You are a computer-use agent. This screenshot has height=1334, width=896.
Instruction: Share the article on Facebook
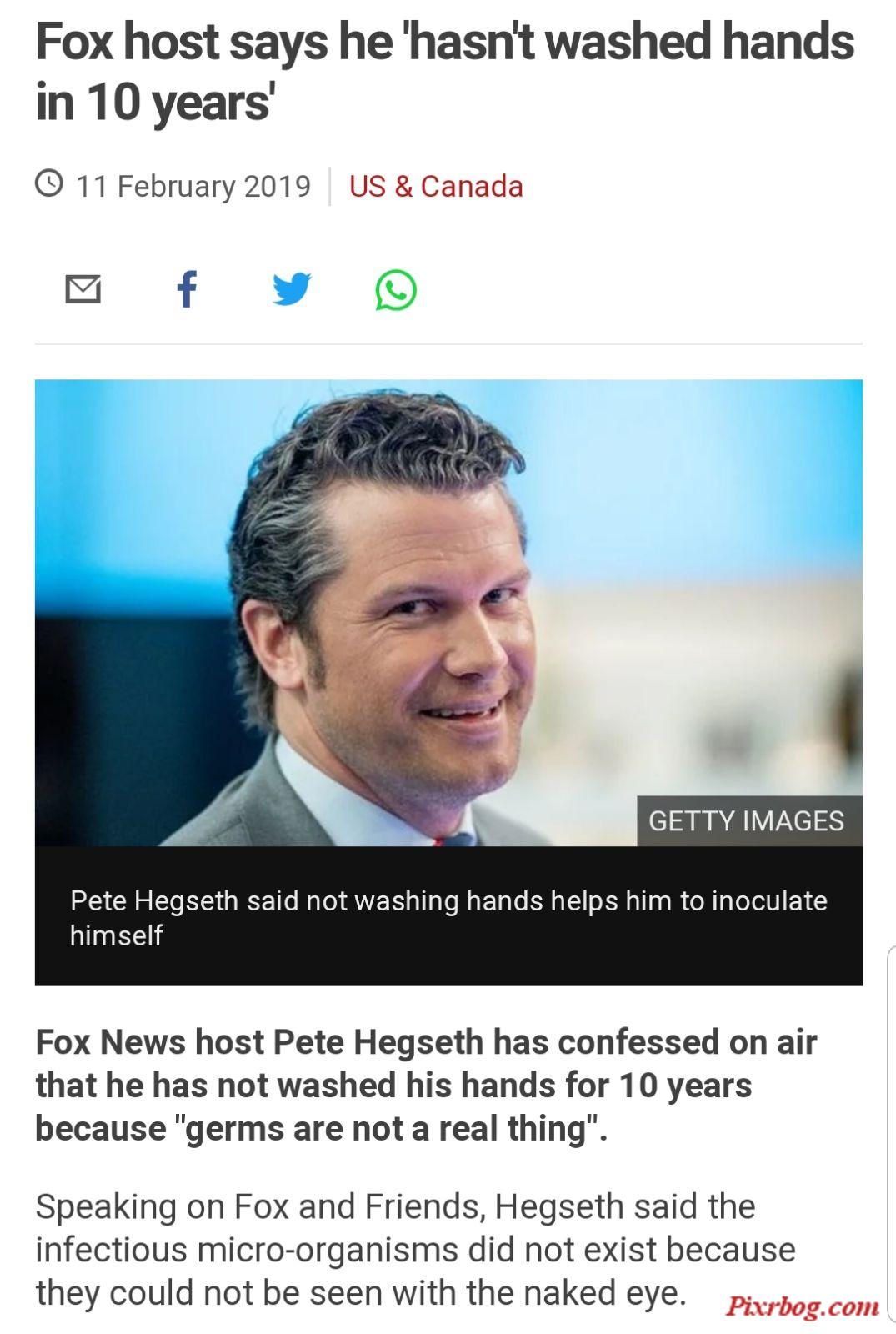point(188,289)
